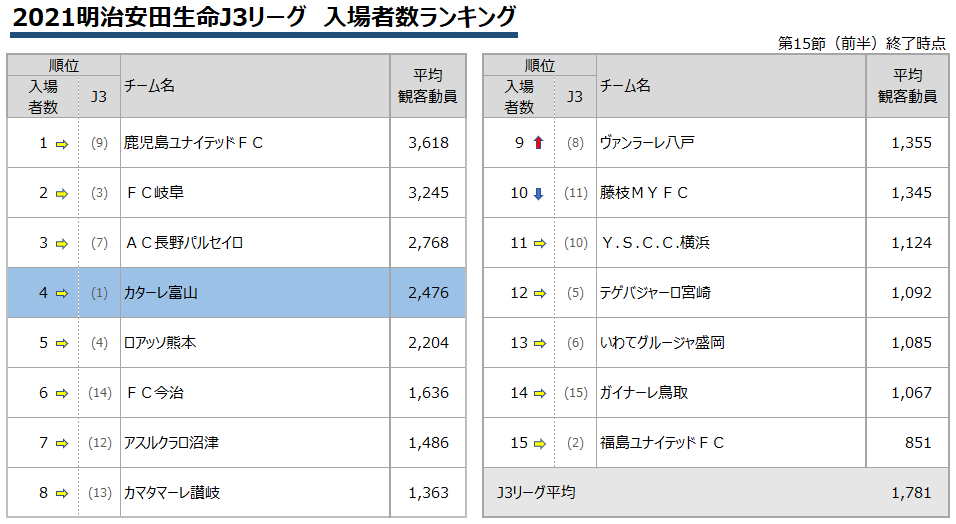Click the J3 rank (14) next to FC今治

pyautogui.click(x=99, y=393)
